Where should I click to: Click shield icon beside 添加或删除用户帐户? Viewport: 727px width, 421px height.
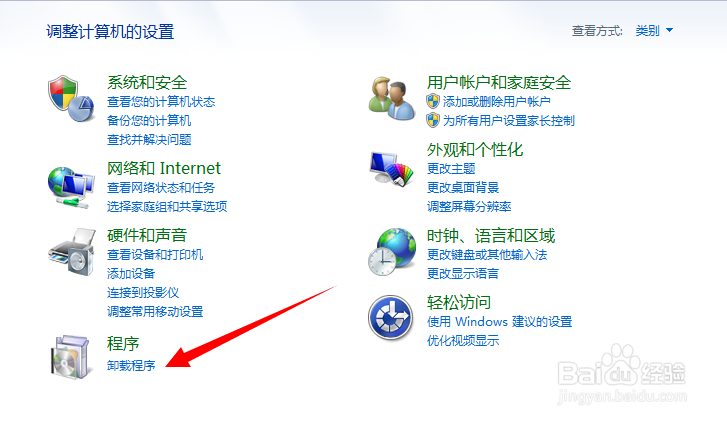click(x=433, y=101)
